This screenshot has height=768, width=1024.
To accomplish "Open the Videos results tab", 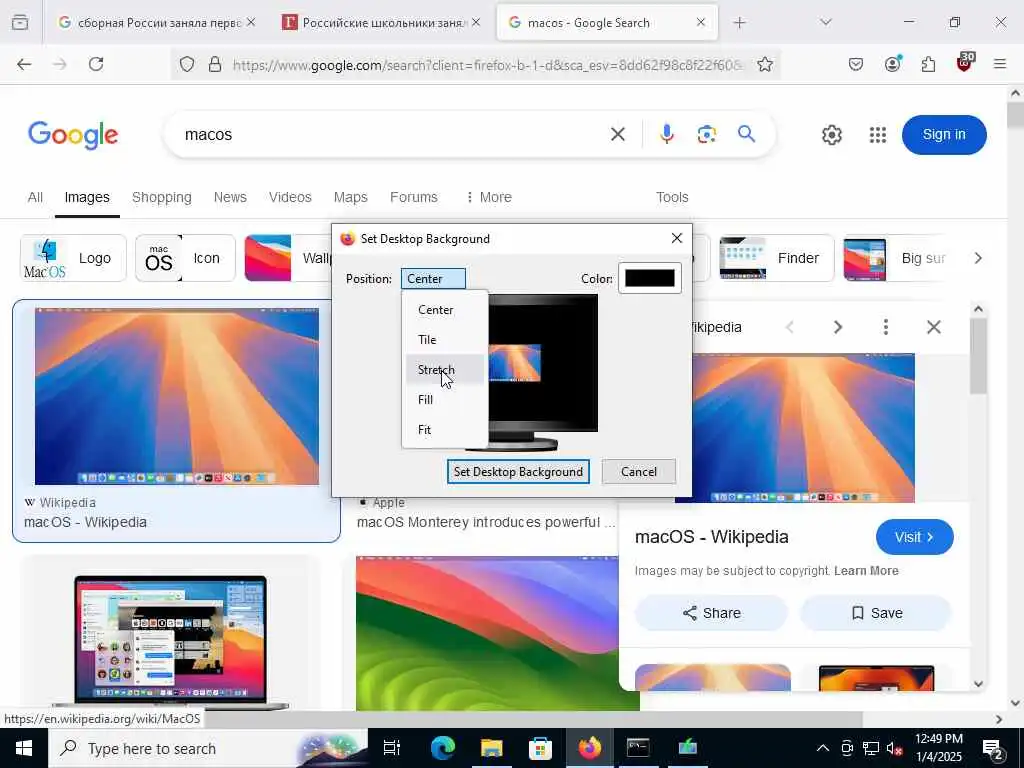I will [x=290, y=197].
